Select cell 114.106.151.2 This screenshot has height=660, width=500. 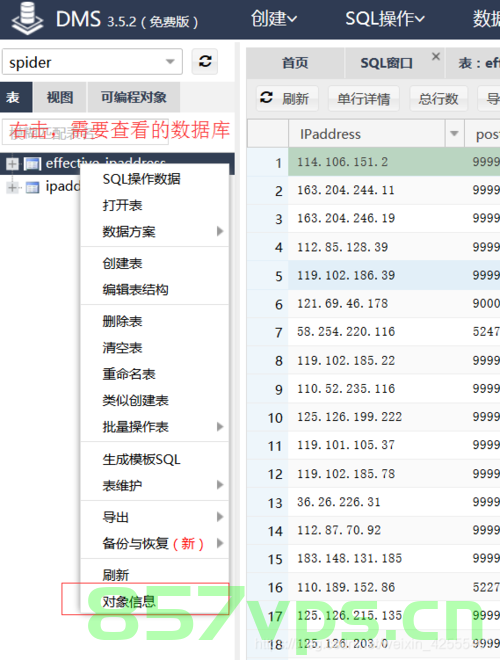coord(376,162)
